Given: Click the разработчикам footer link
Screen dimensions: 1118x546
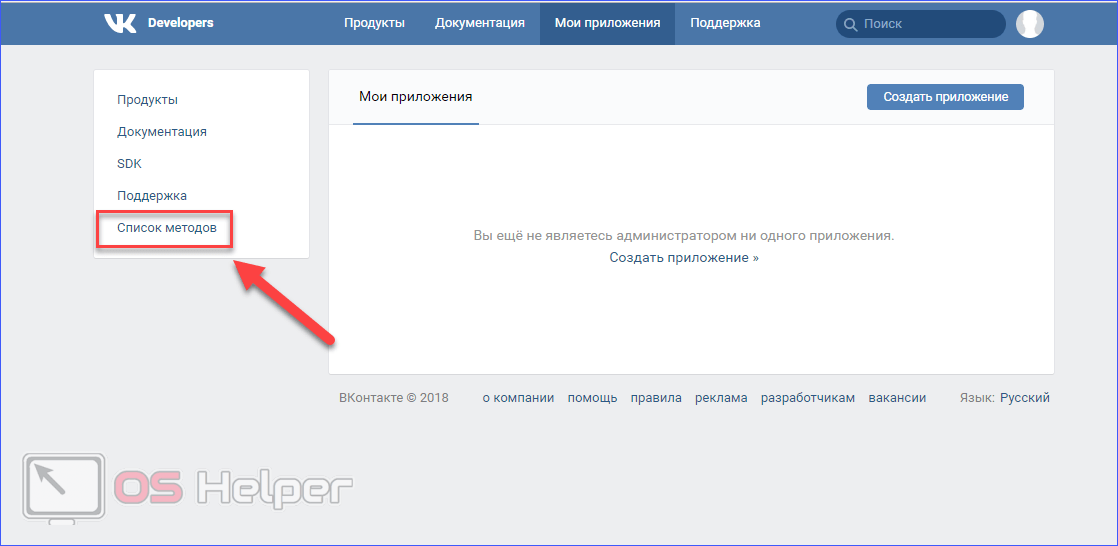Looking at the screenshot, I should [807, 398].
